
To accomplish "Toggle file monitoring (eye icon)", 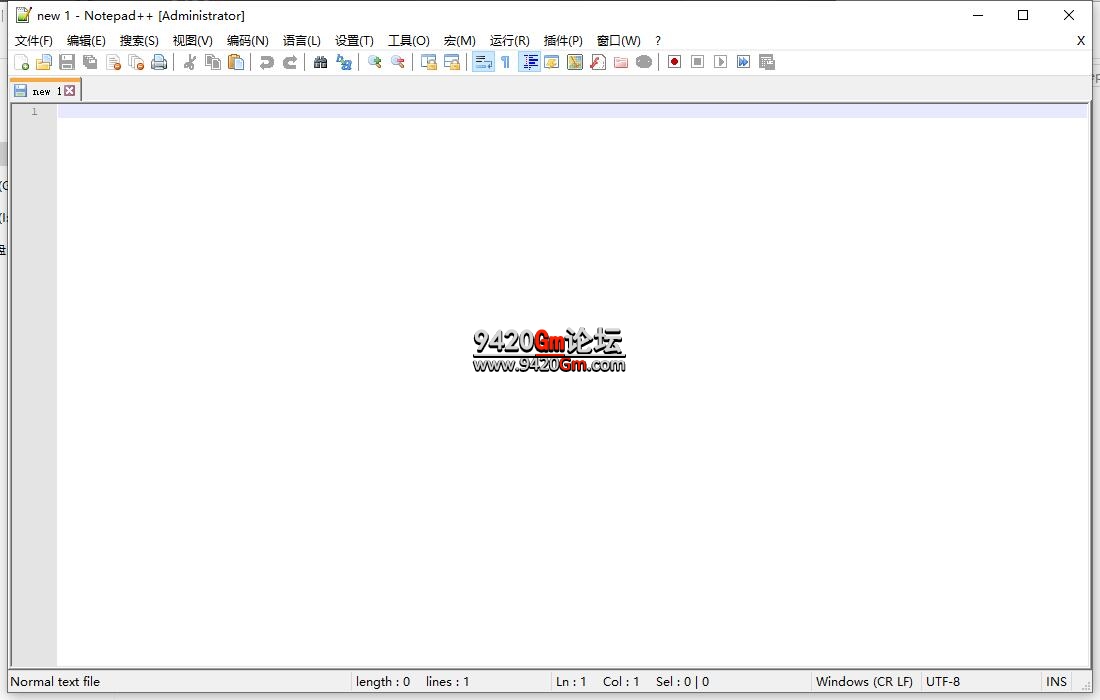I will (644, 62).
